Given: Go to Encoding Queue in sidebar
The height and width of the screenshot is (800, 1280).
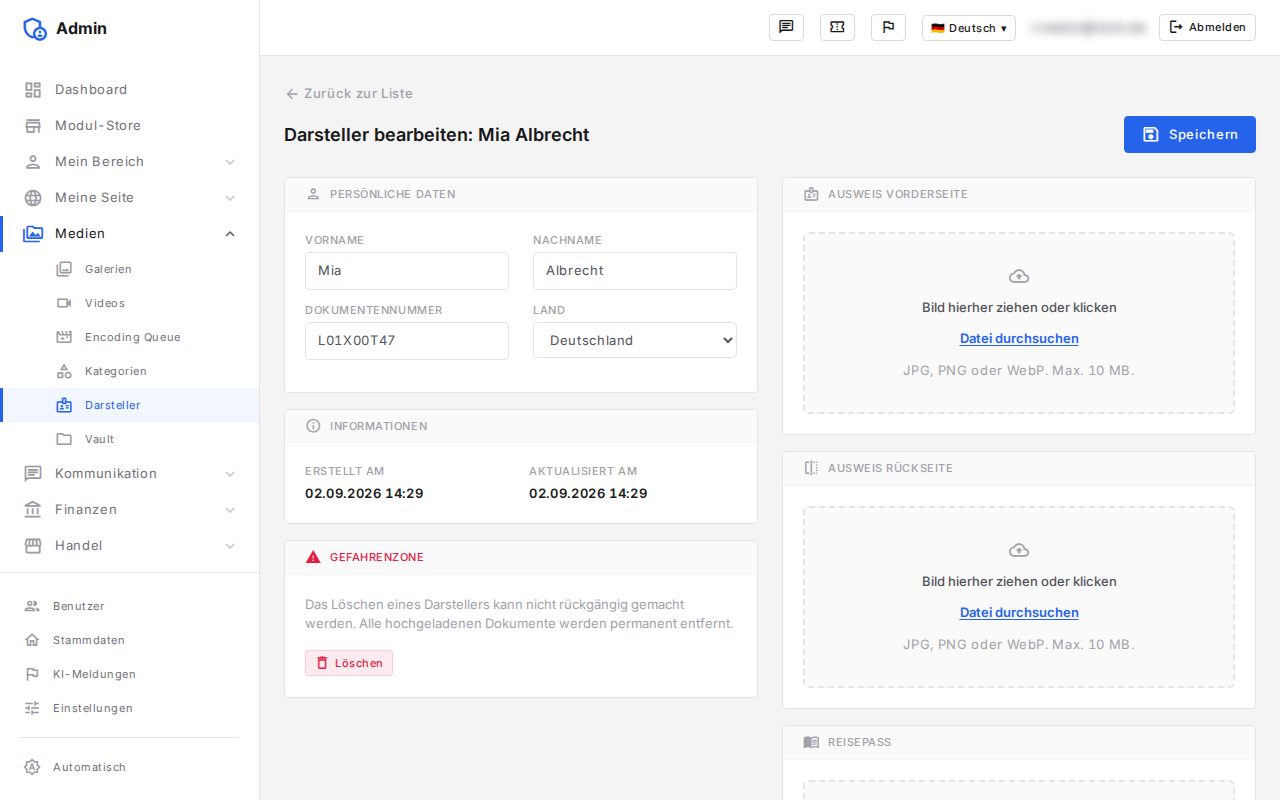Looking at the screenshot, I should click(130, 337).
